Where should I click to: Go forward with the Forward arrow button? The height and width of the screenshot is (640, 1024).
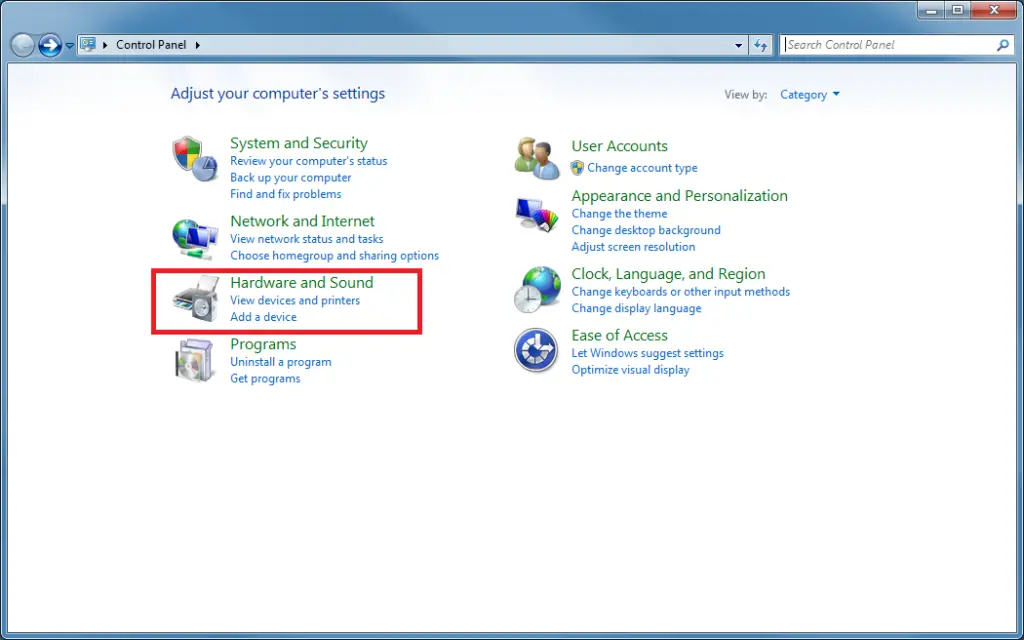click(x=50, y=45)
